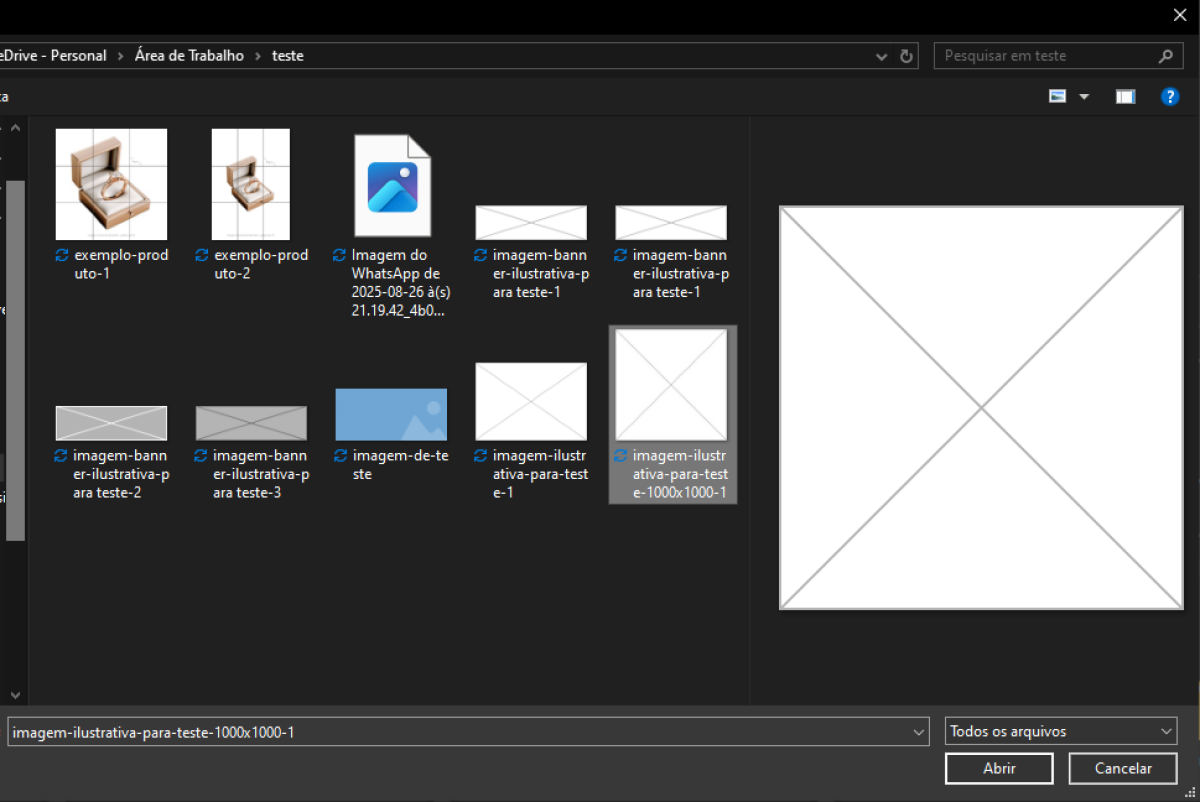This screenshot has height=802, width=1200.
Task: Select the imagem-banner-ilustrativa-para teste-3 thumbnail
Action: click(251, 423)
